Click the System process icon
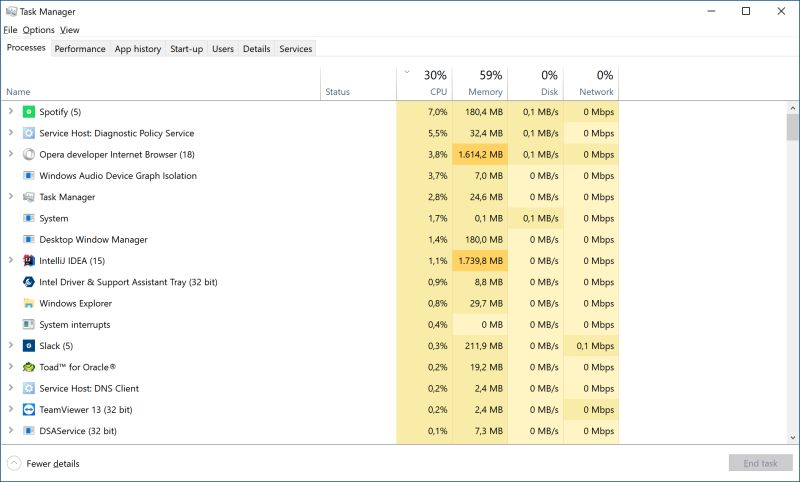 coord(29,218)
